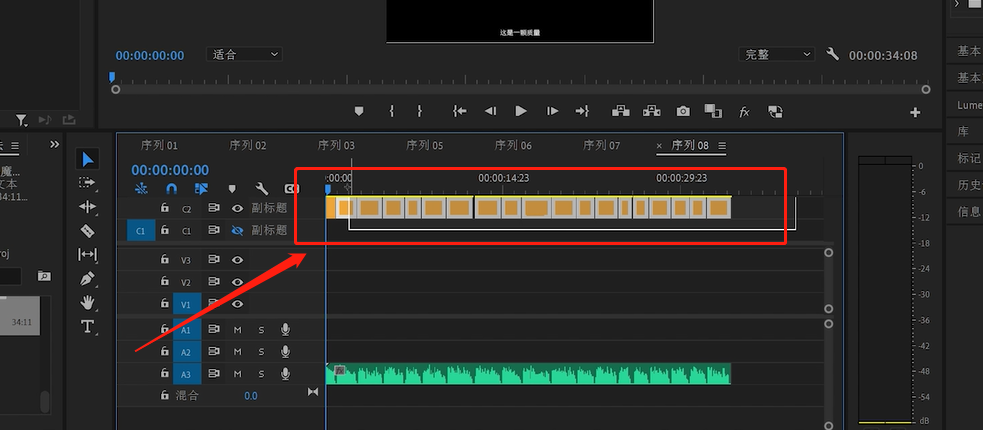This screenshot has width=983, height=430.
Task: Add marker in timeline header
Action: tap(232, 188)
